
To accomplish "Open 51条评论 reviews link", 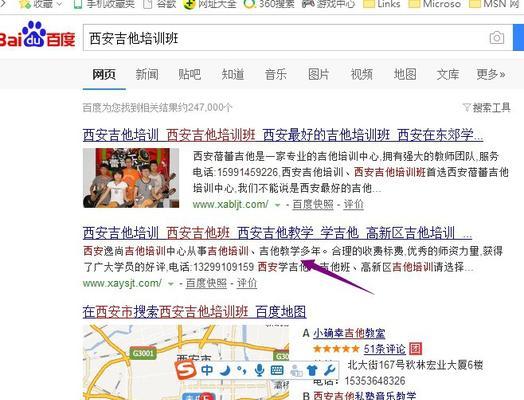I will 384,349.
